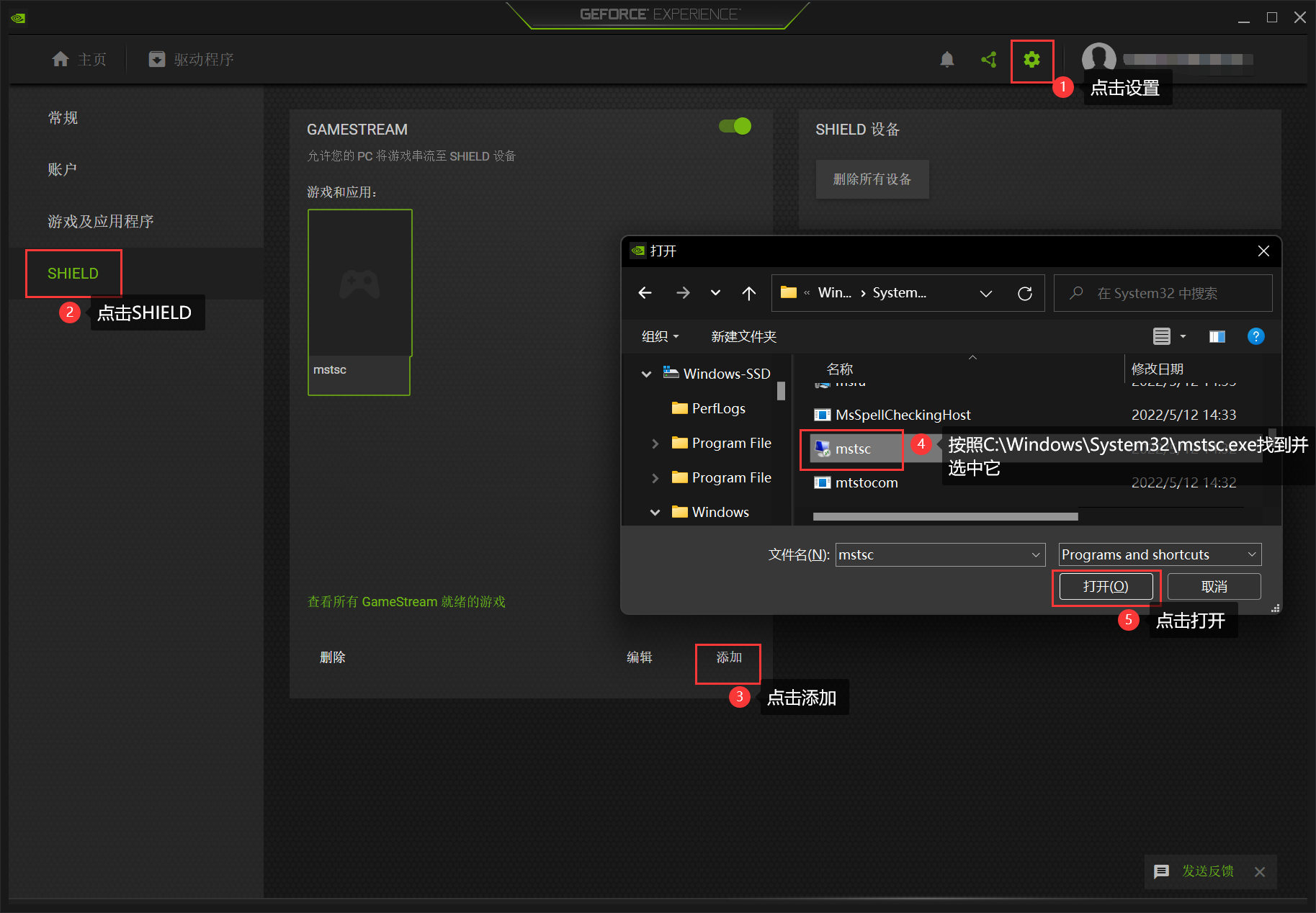1316x913 pixels.
Task: Click horizontal scrollbar in file list
Action: (945, 516)
